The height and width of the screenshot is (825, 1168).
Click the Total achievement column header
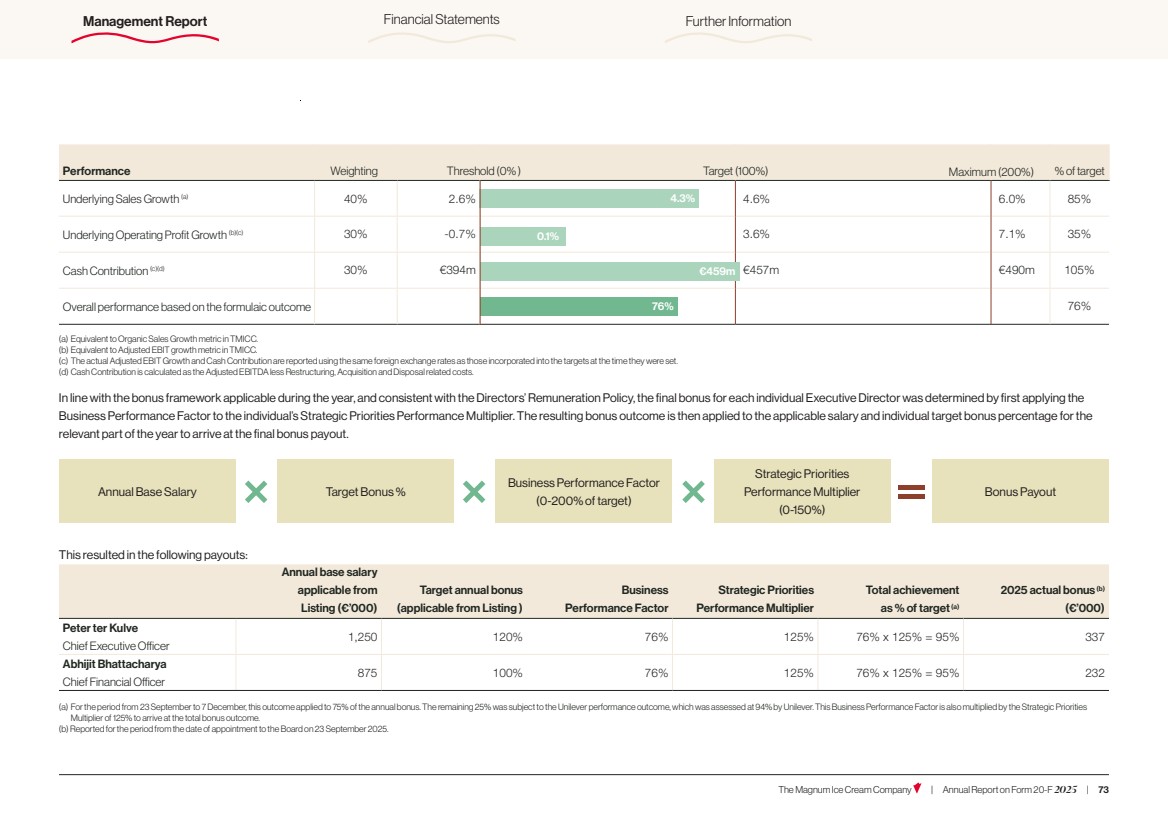(912, 599)
